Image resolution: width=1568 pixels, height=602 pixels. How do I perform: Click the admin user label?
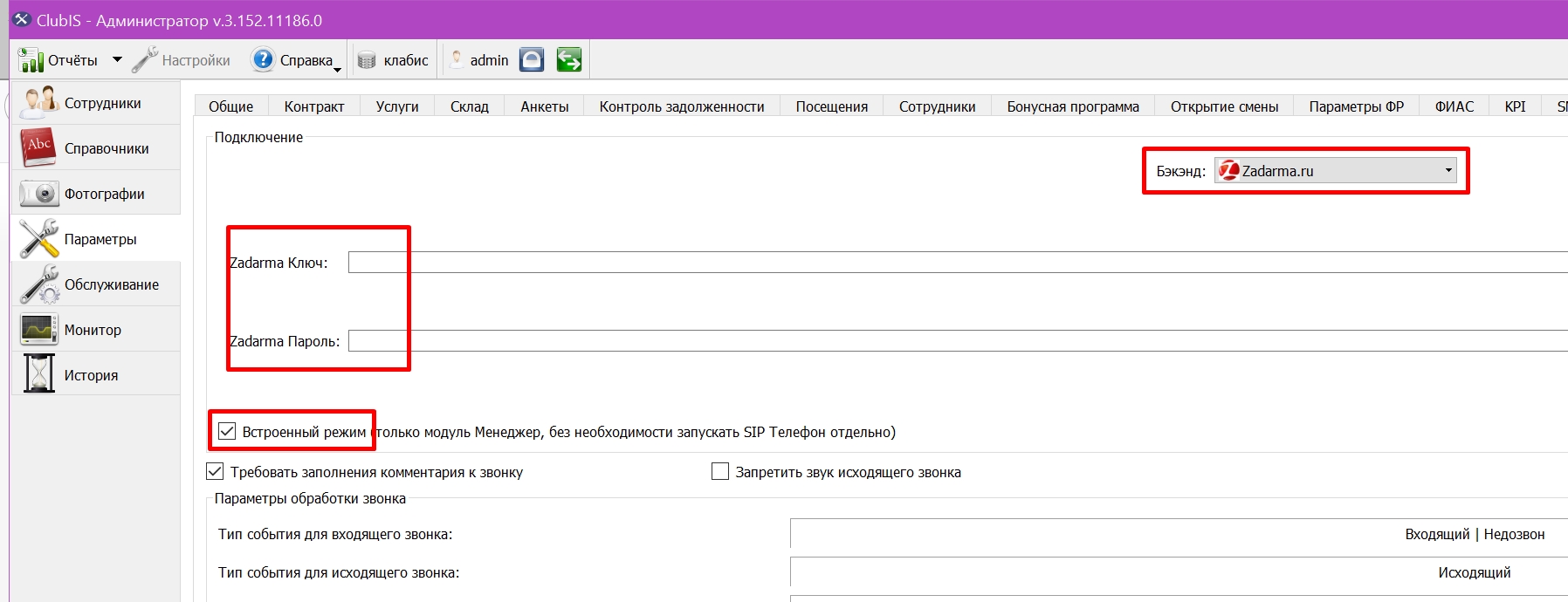489,60
